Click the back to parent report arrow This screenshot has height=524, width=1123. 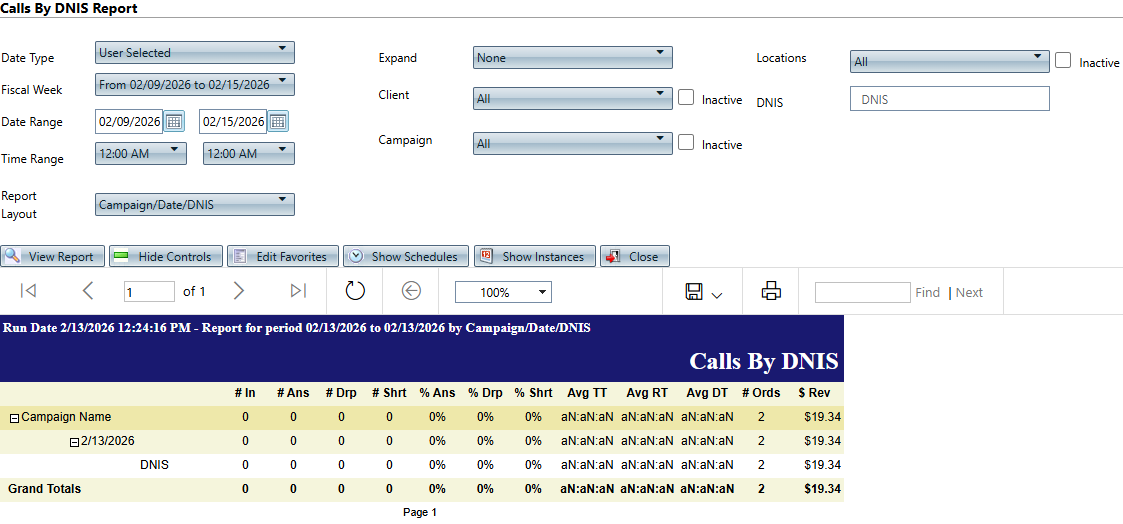click(x=411, y=291)
